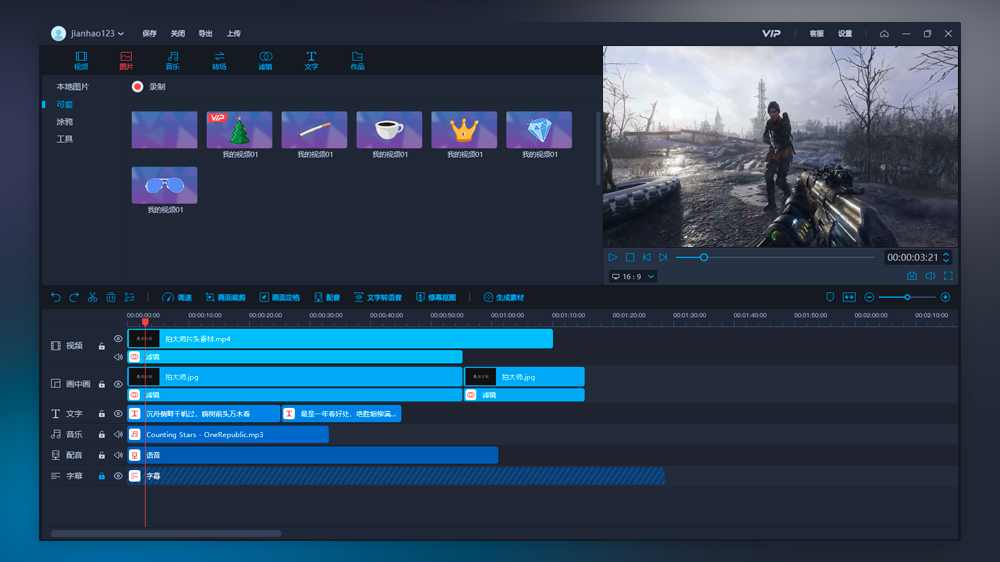1000x562 pixels.
Task: Click the undo arrow icon
Action: click(x=55, y=297)
